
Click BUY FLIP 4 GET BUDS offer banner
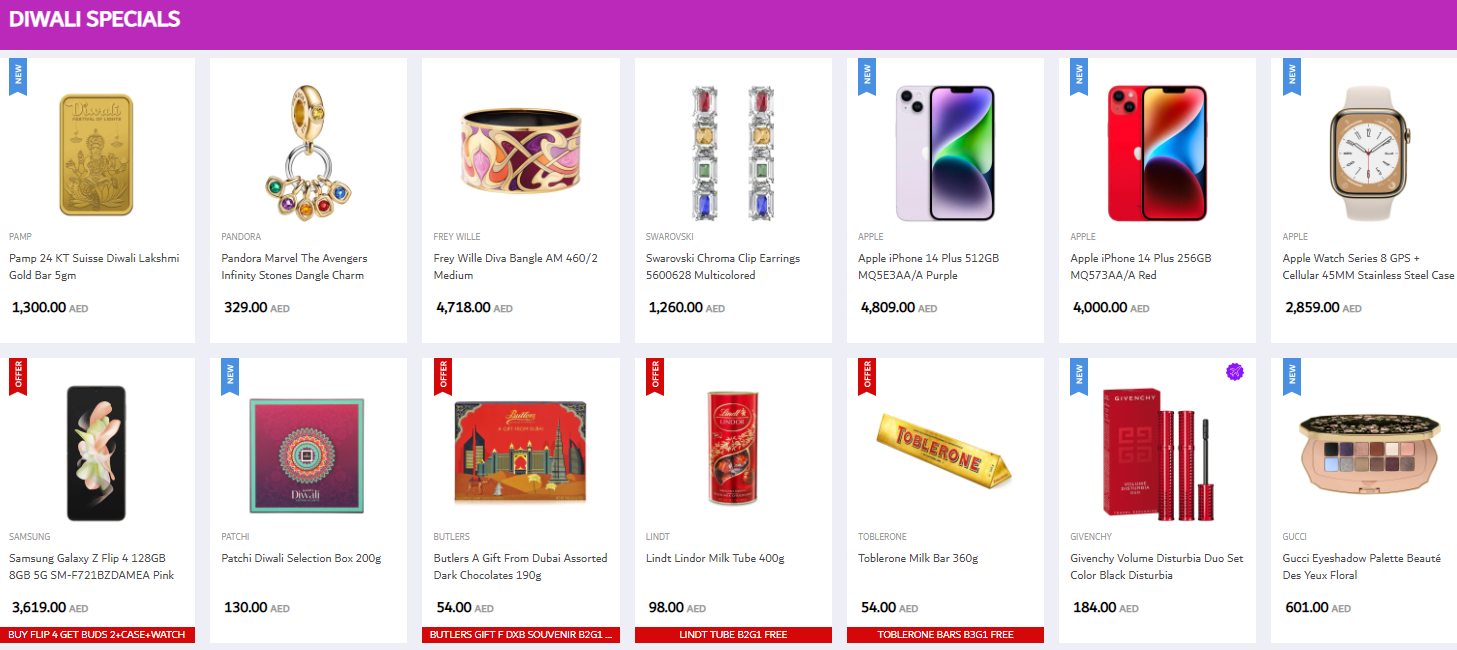pyautogui.click(x=97, y=635)
